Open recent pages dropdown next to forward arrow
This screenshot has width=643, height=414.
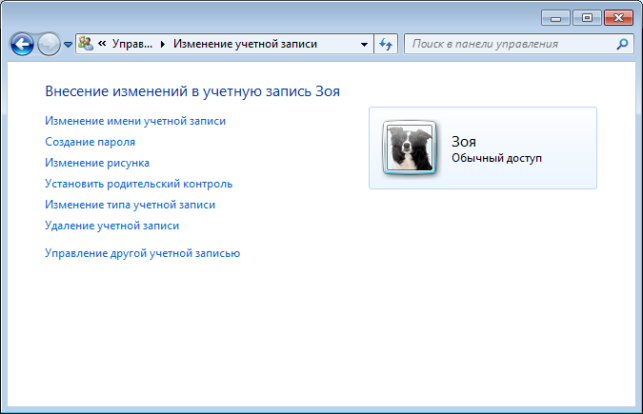point(68,44)
